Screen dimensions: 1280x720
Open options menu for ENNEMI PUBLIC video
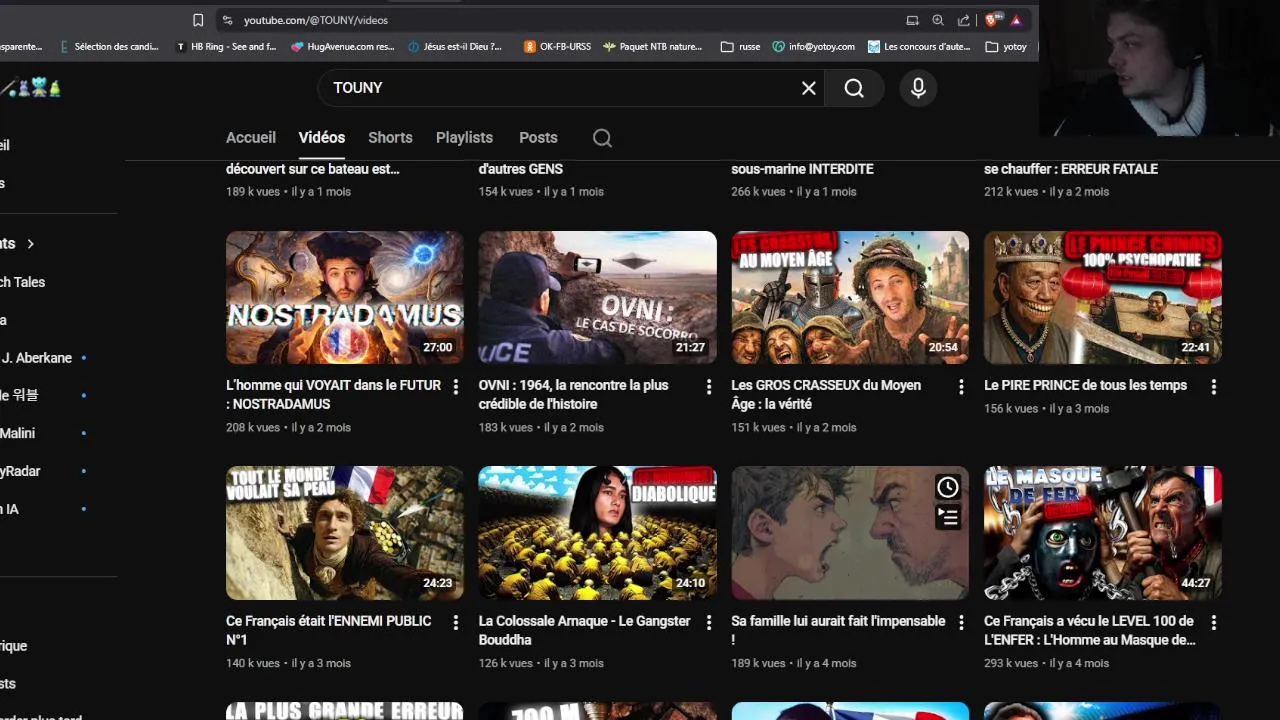456,622
